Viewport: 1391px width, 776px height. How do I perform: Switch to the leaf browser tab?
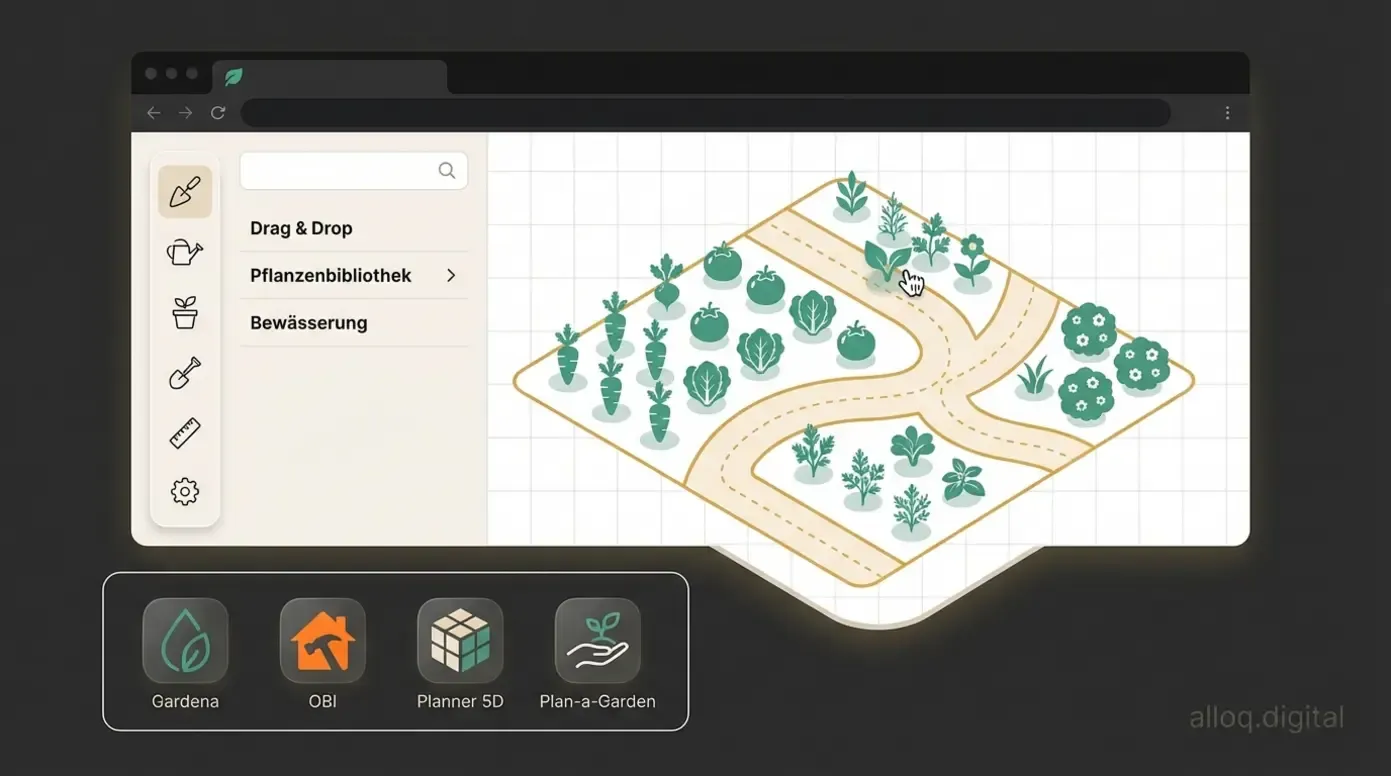tap(232, 76)
